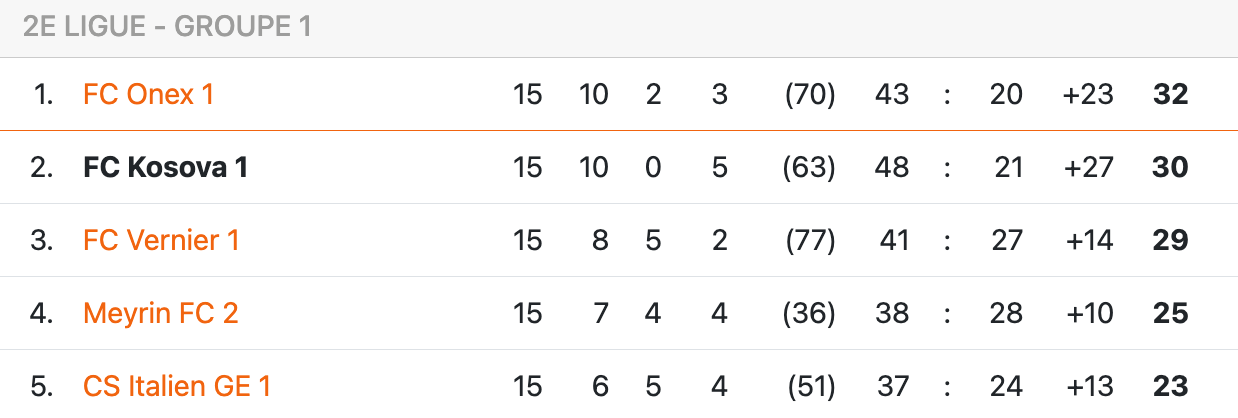Click the 2E LIGUE - GROUPE 1 header
The width and height of the screenshot is (1238, 418).
tap(167, 27)
